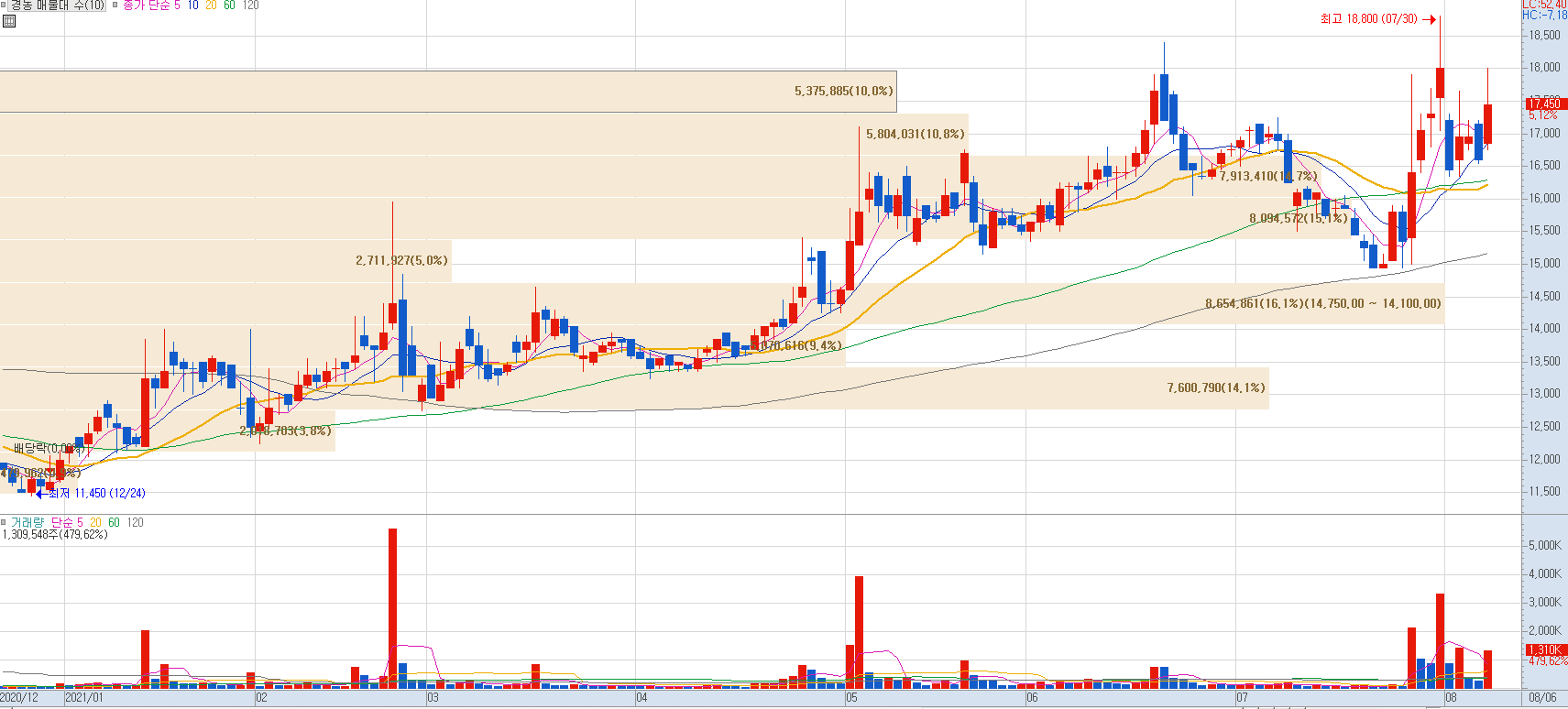This screenshot has width=1568, height=709.
Task: Click the blue 10-day moving average legend
Action: point(192,5)
